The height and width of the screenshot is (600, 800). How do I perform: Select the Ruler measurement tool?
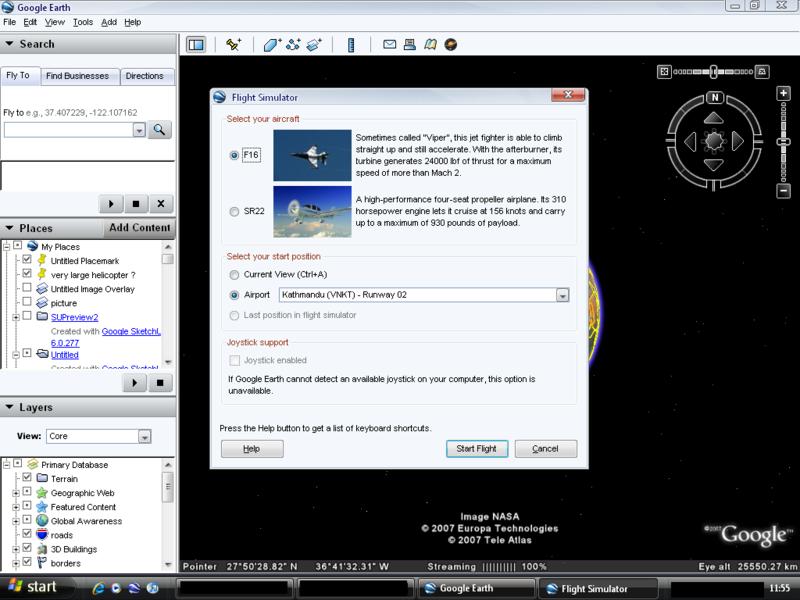click(x=351, y=44)
